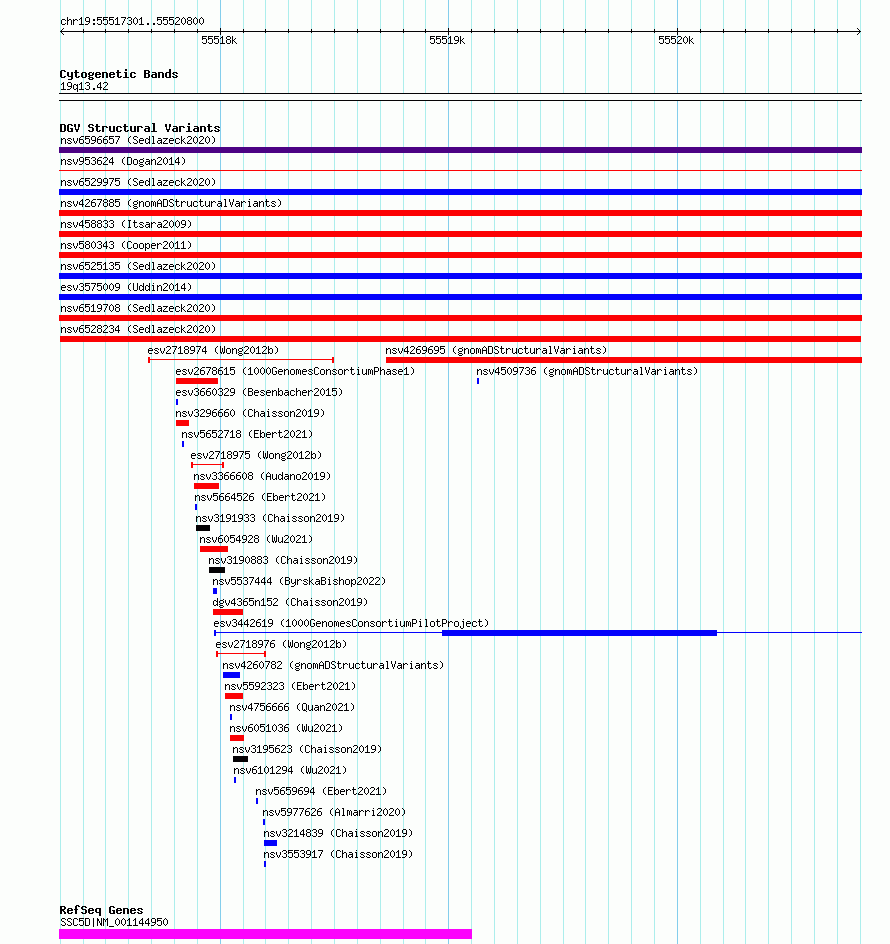Click red bar under nsv3296660
Screen dimensions: 890x944
click(x=182, y=423)
